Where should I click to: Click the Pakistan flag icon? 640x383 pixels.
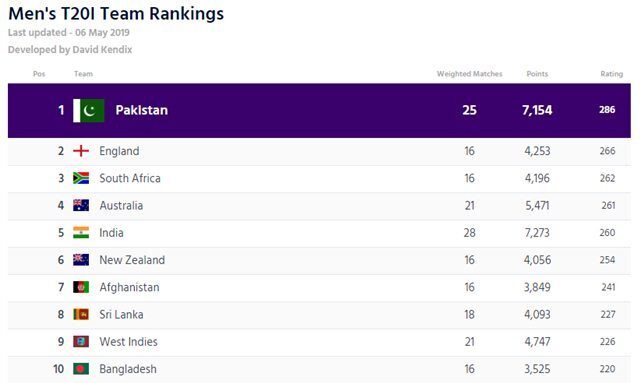[x=89, y=110]
